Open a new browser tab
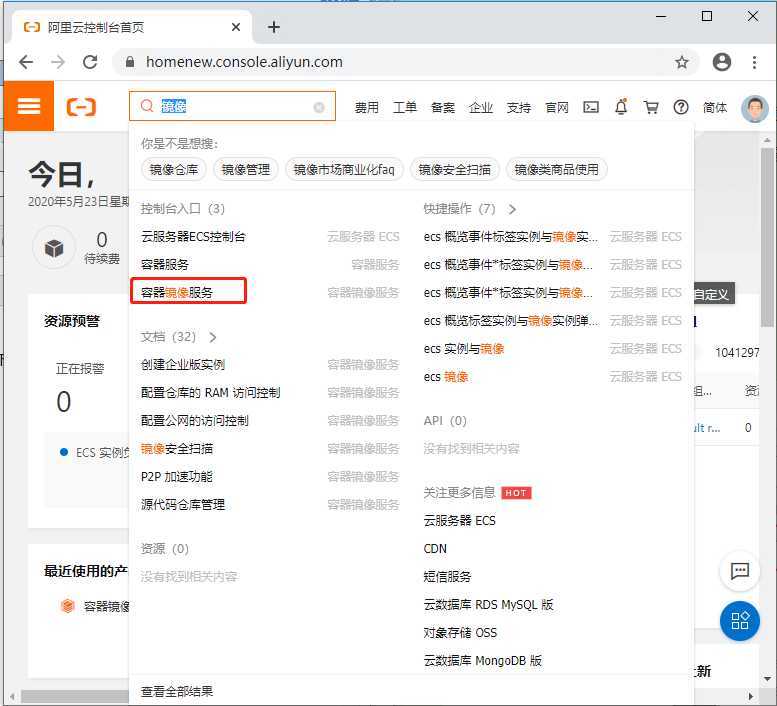The height and width of the screenshot is (706, 777). (274, 27)
